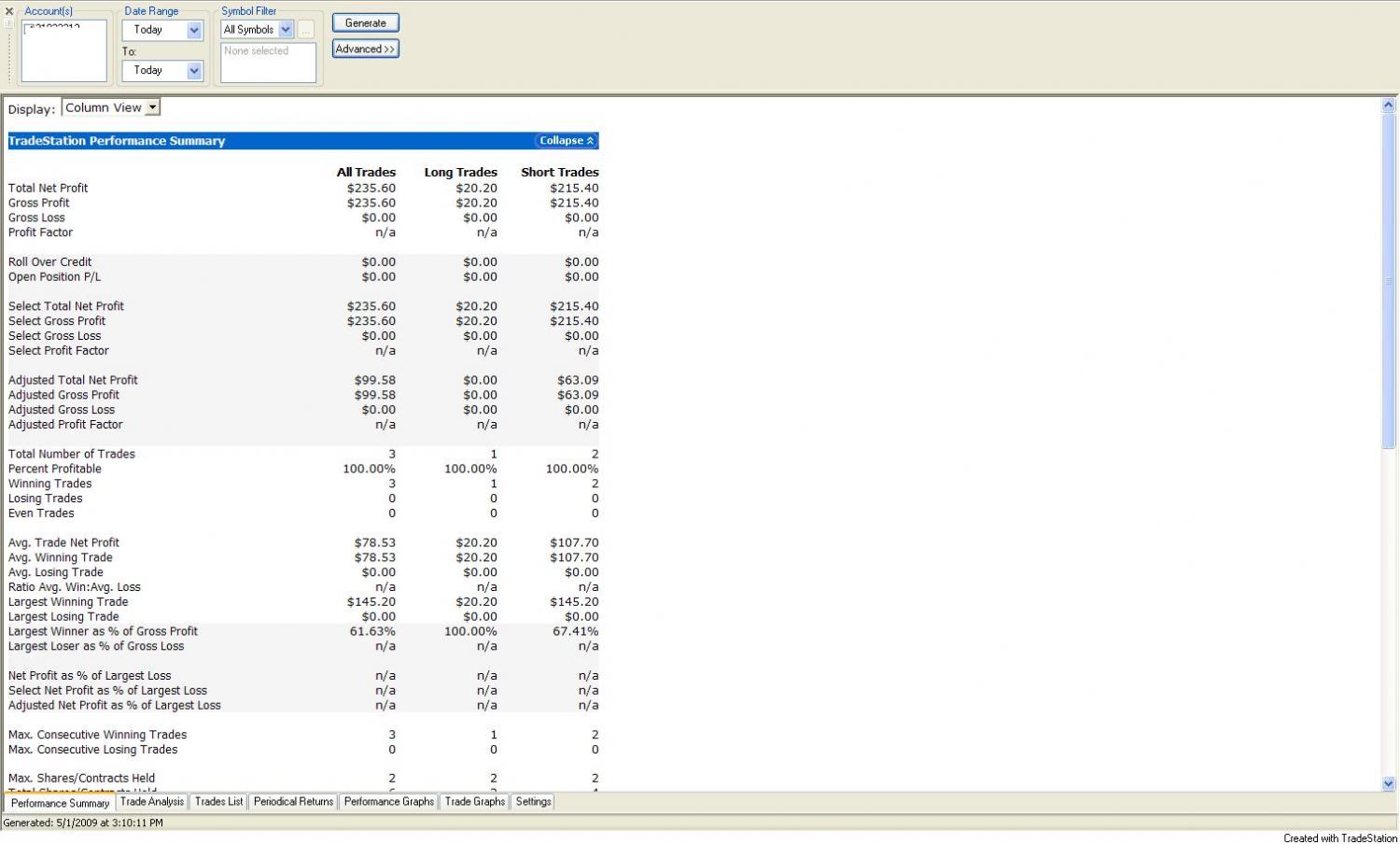
Task: Click the 'Short Trades' column header
Action: (560, 172)
